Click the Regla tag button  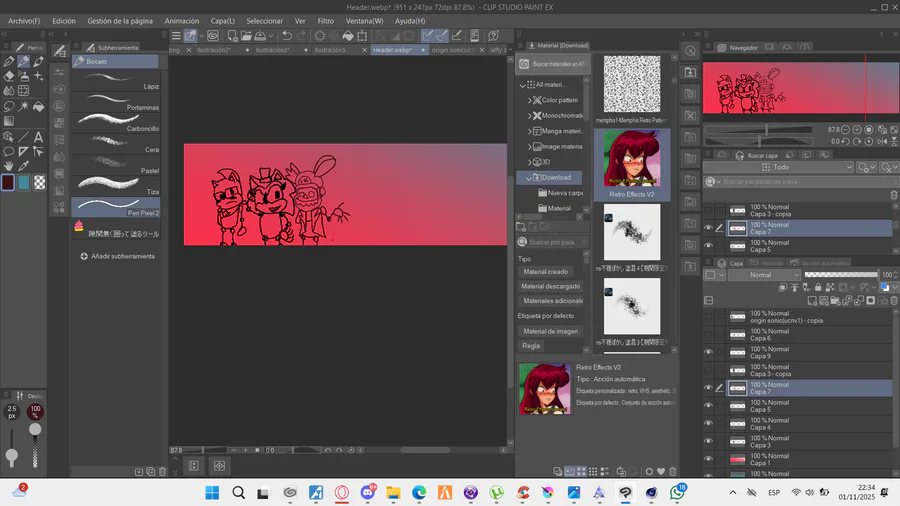tap(531, 345)
